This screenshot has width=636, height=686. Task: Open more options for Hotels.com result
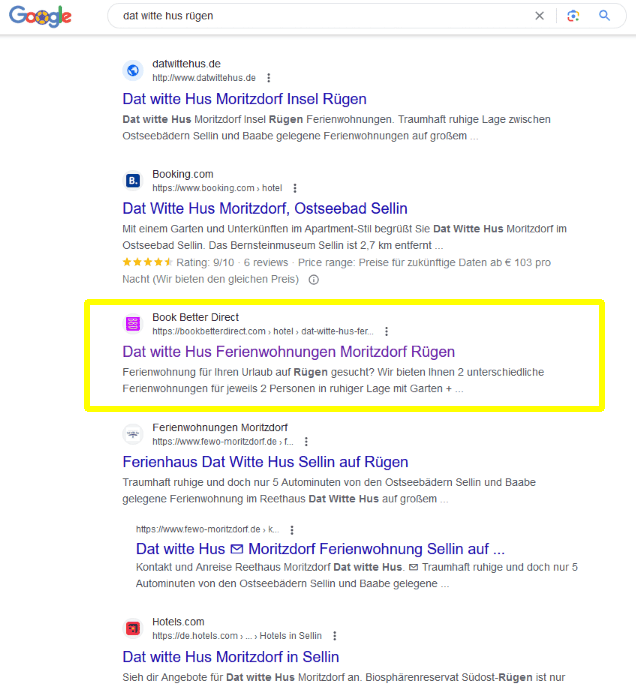[334, 635]
